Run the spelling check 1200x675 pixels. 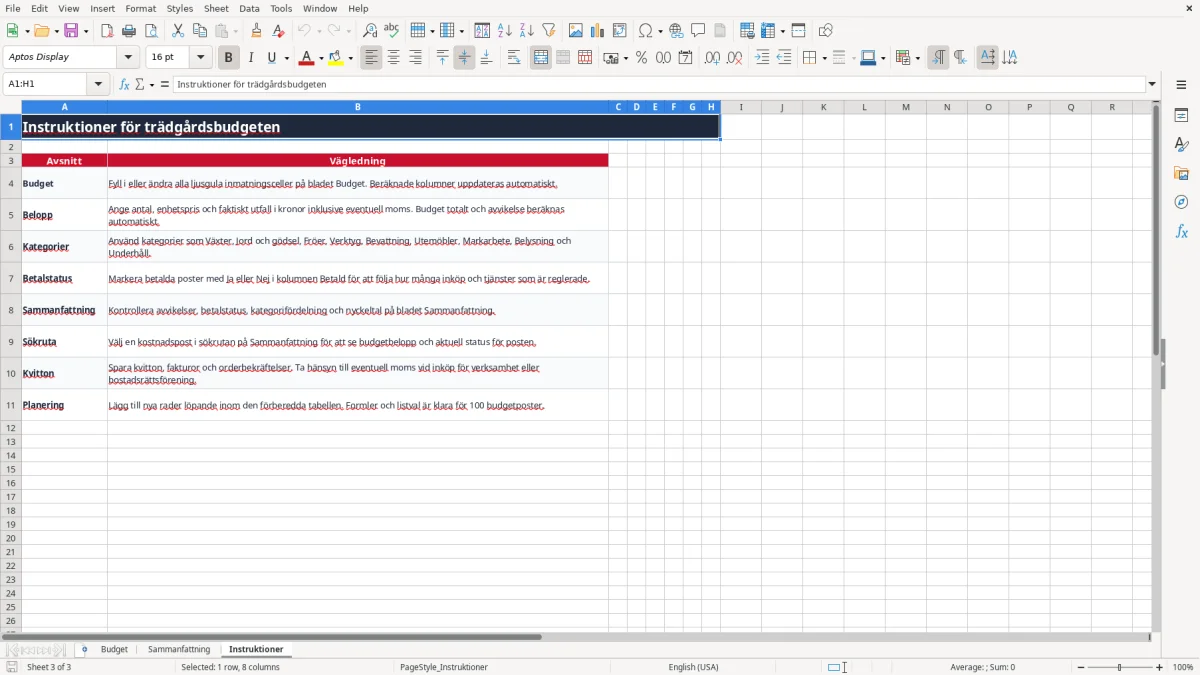click(392, 31)
